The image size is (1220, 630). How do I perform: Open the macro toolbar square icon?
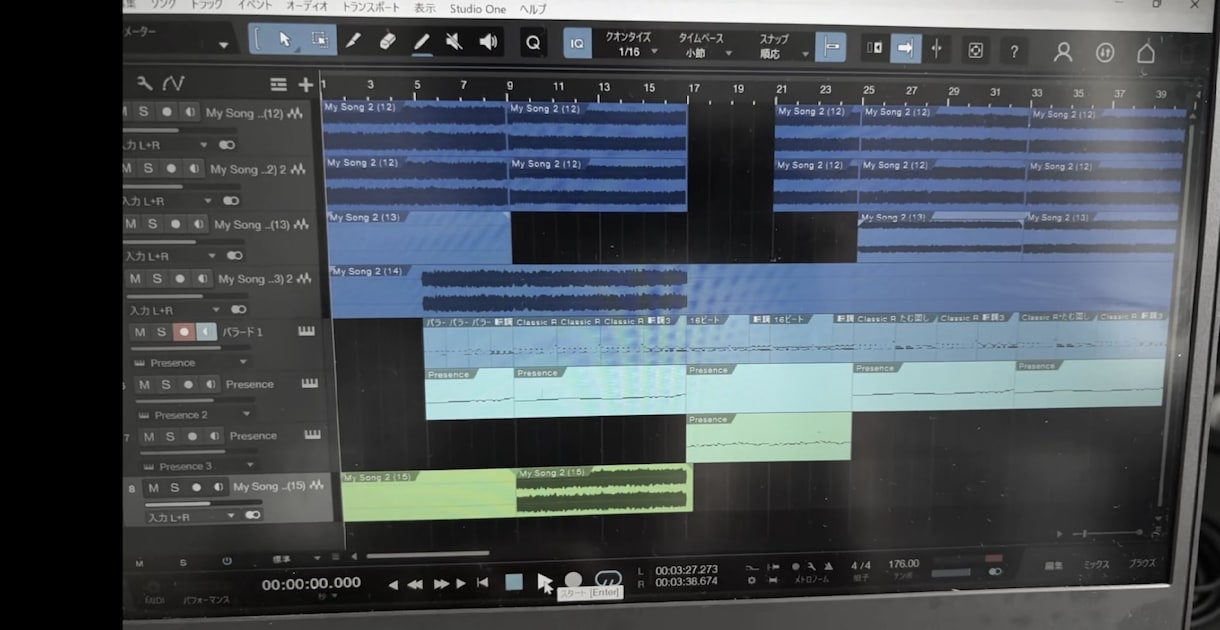(976, 50)
